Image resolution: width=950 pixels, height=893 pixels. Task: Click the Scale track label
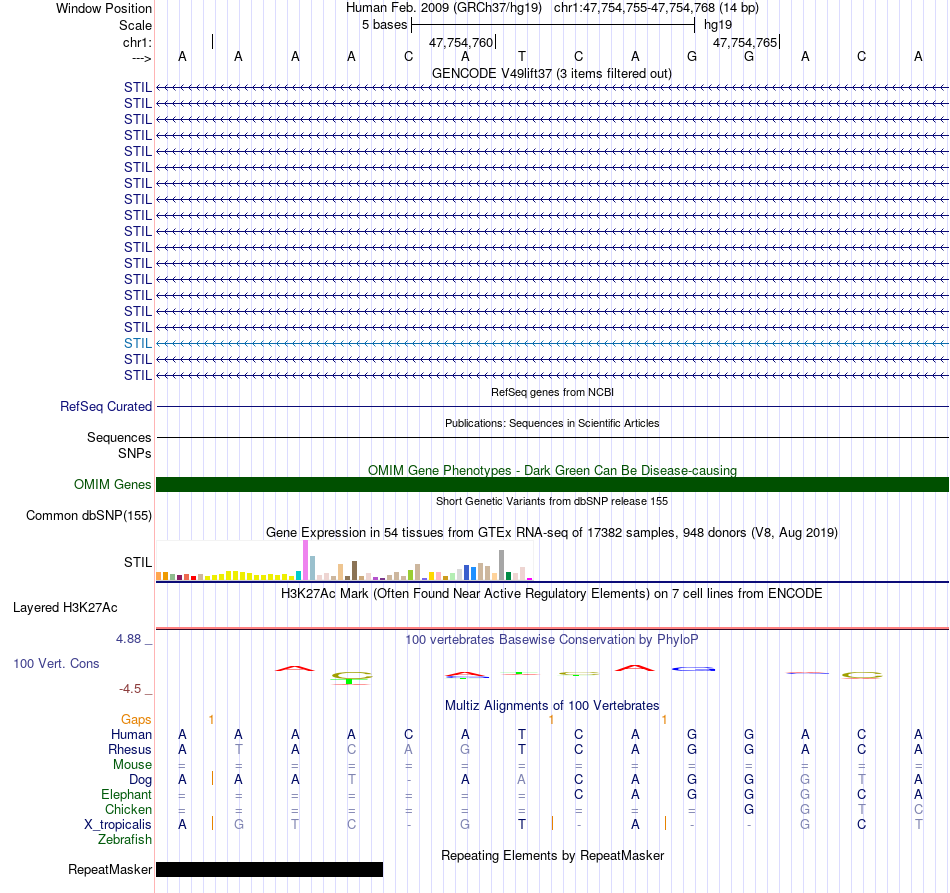click(135, 25)
